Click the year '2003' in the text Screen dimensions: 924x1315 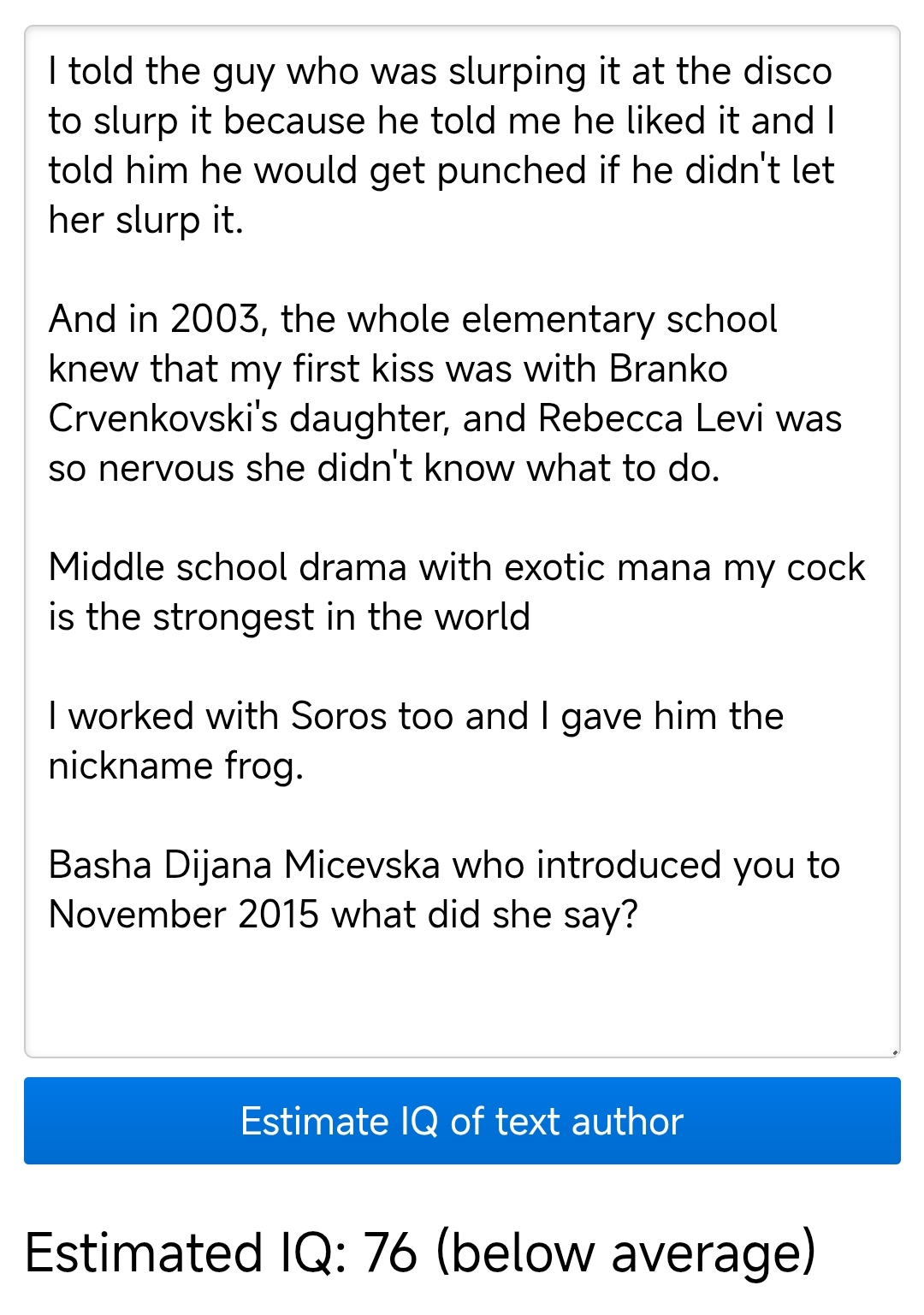click(x=214, y=320)
